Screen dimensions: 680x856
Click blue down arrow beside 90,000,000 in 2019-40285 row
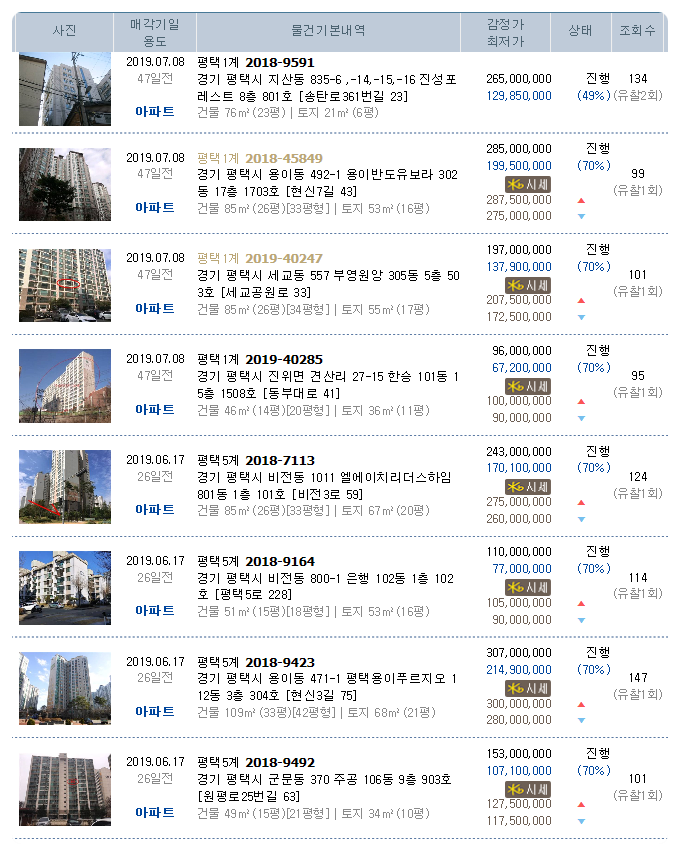581,418
